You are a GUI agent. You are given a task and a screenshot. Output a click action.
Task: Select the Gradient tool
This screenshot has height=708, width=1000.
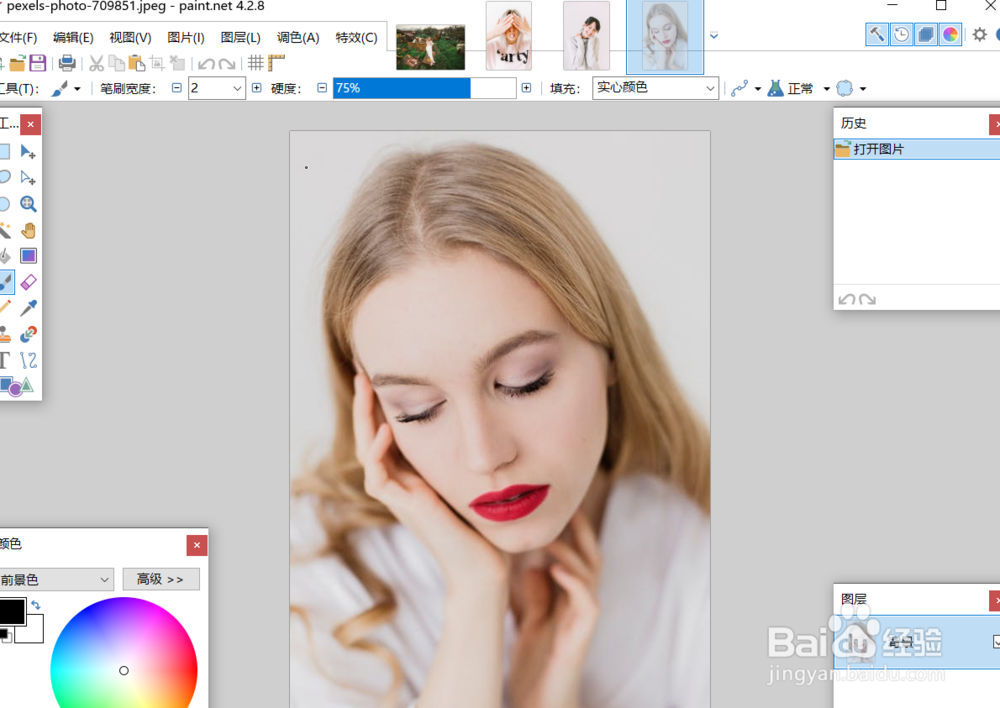[28, 255]
